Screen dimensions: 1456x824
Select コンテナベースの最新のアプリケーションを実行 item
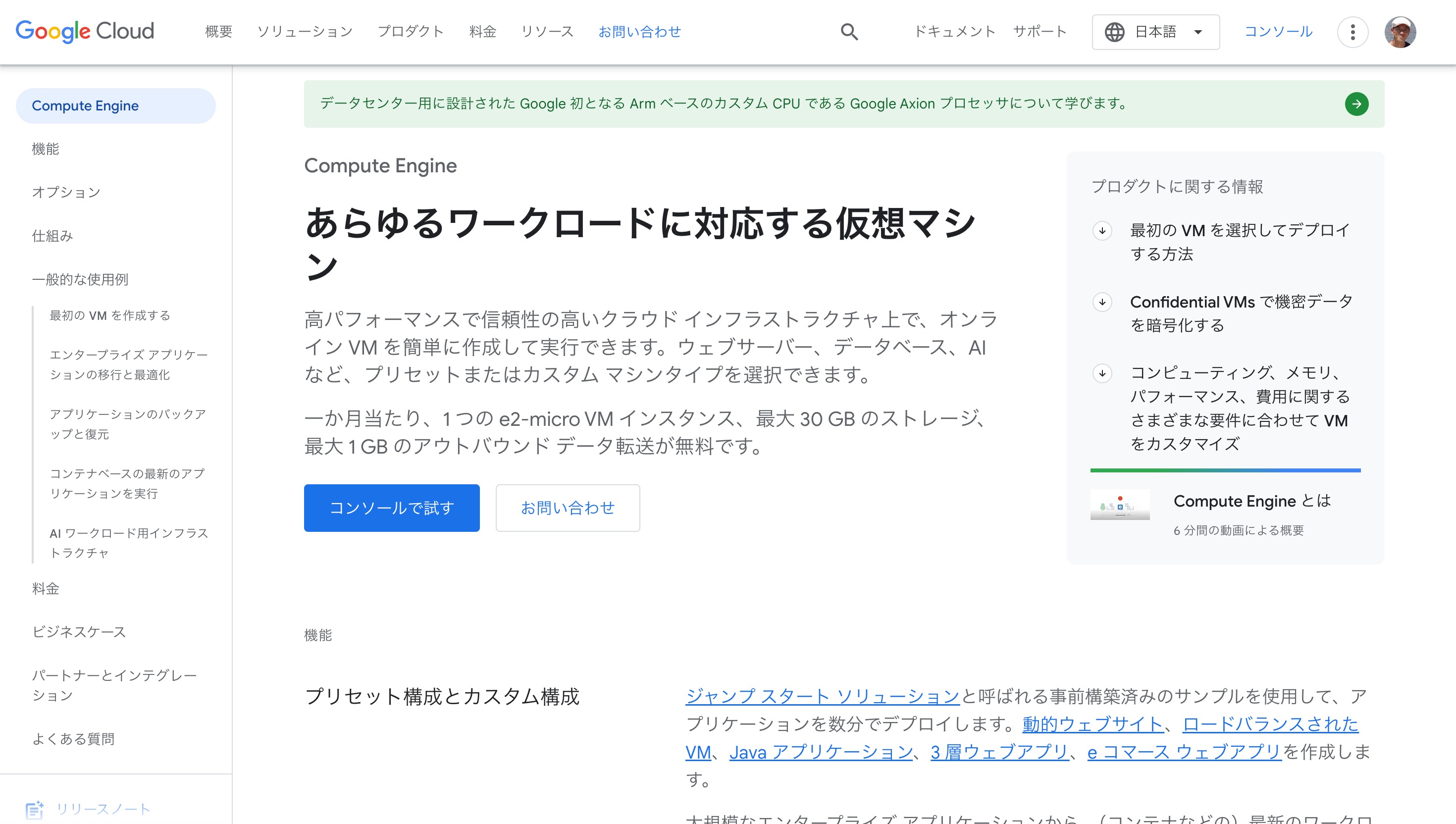pos(127,483)
